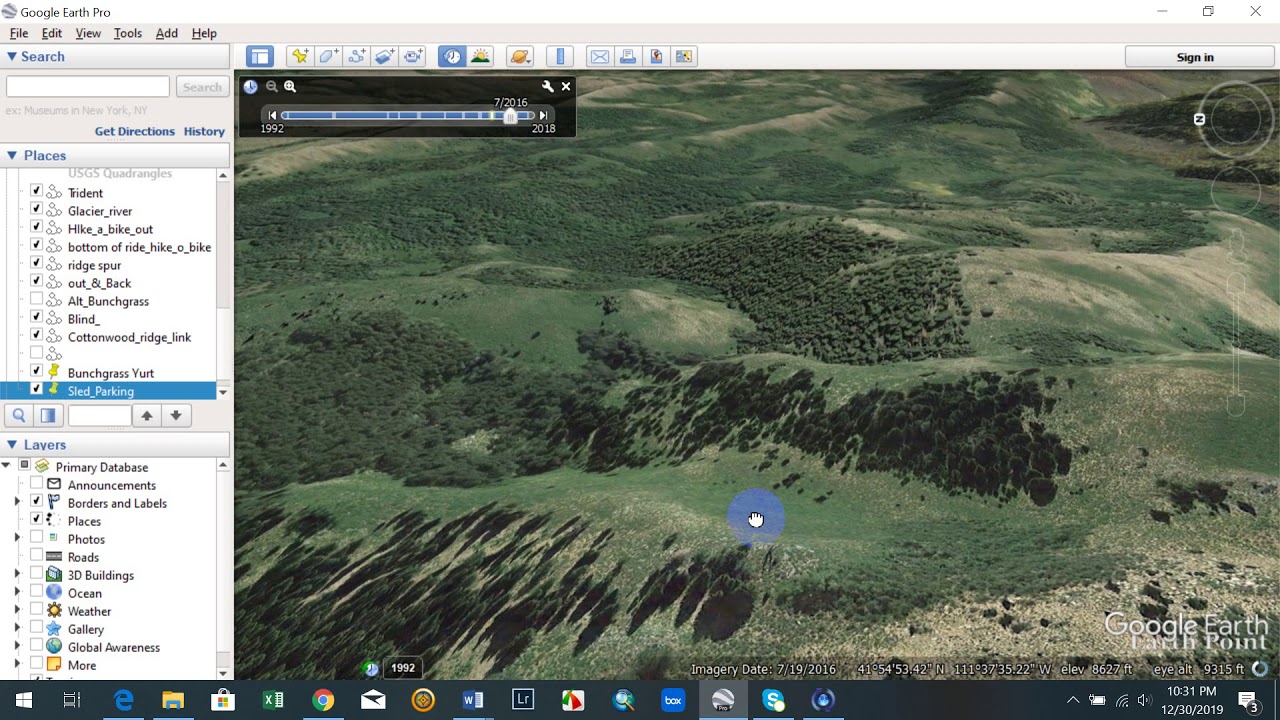Collapse the Primary Database tree node
This screenshot has height=720, width=1280.
tap(6, 466)
